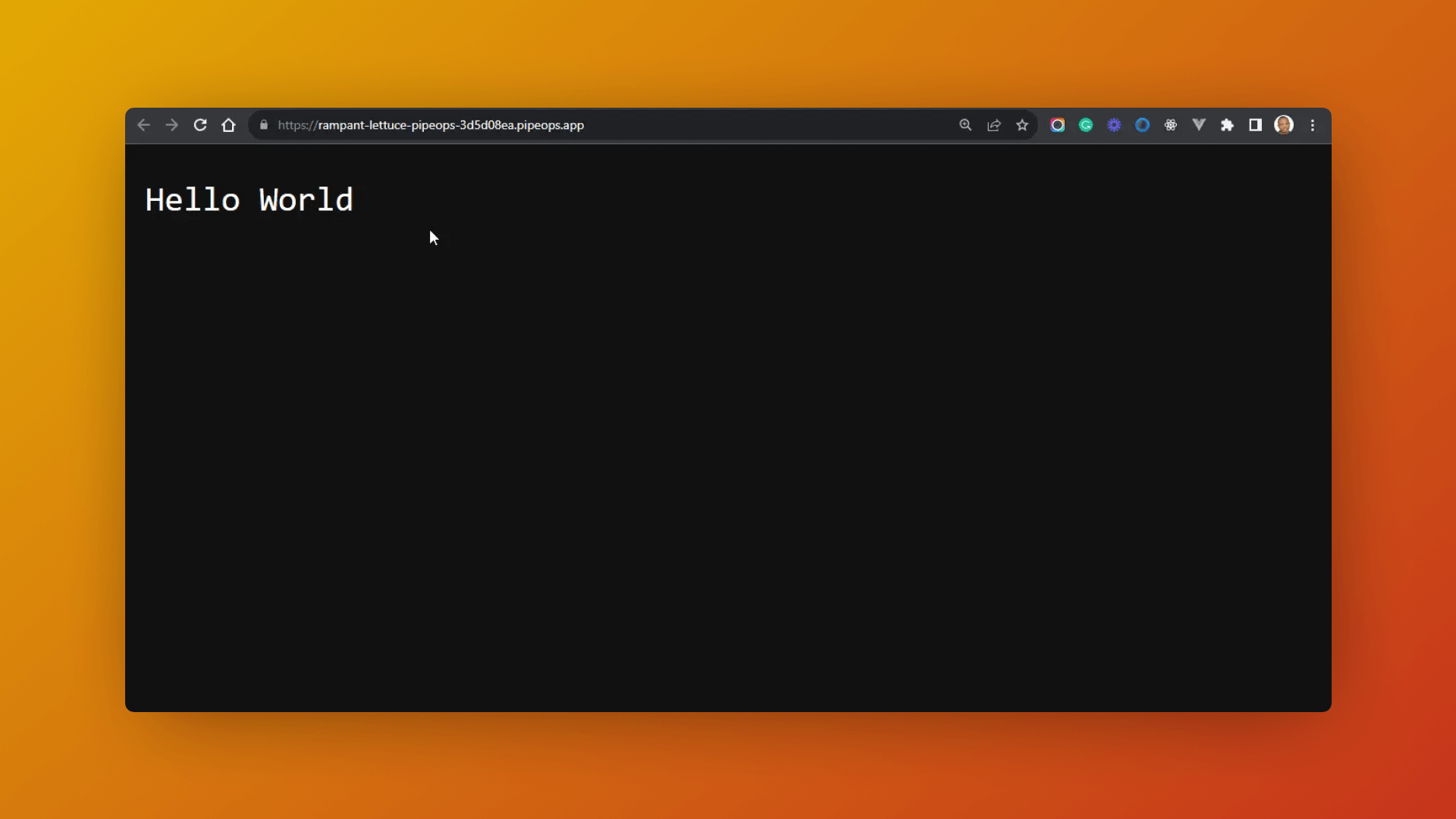The width and height of the screenshot is (1456, 819).
Task: Click the search icon in toolbar
Action: [965, 125]
